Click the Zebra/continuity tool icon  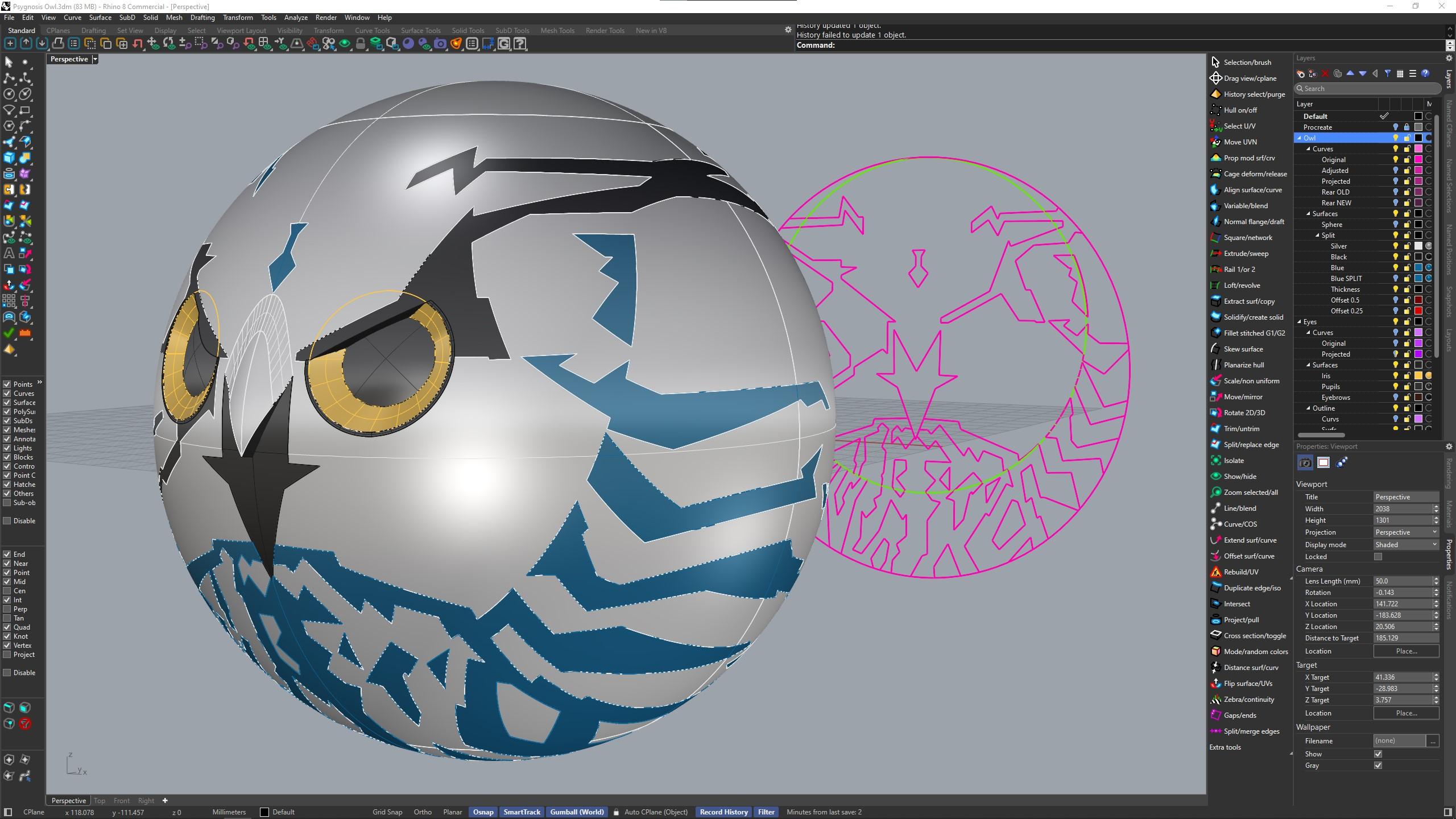[x=1216, y=700]
